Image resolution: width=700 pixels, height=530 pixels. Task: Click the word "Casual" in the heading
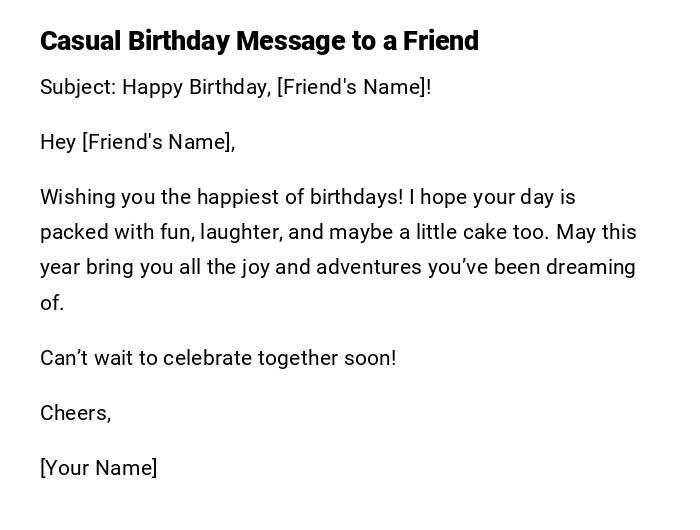80,41
